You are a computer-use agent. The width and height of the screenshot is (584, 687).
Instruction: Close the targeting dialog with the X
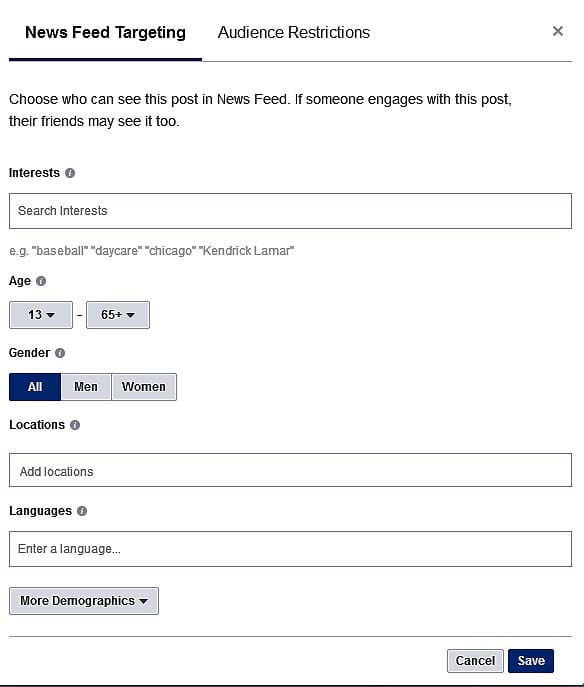tap(558, 31)
